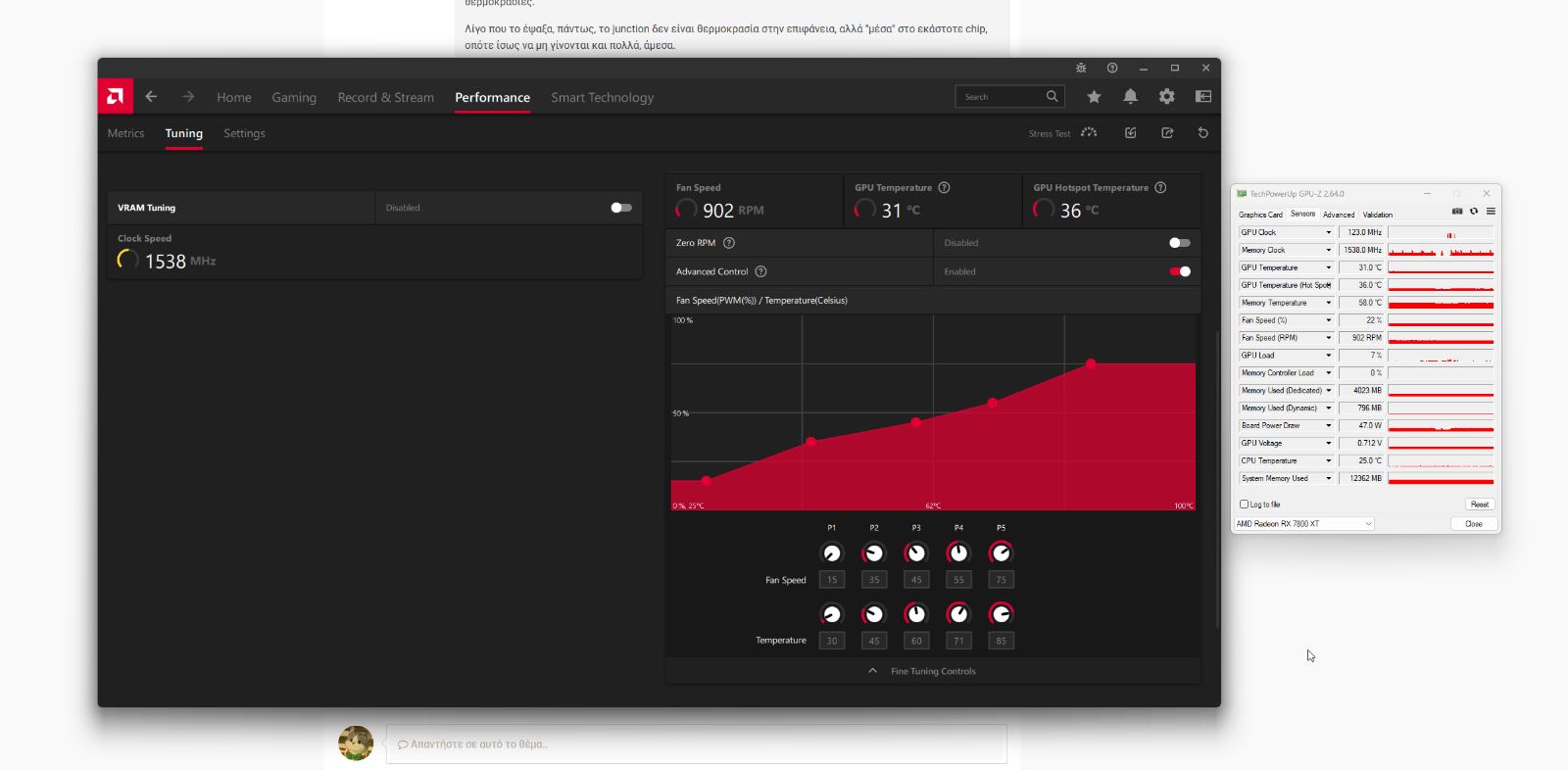Click the forum user avatar thumbnail
1568x770 pixels.
pos(356,744)
